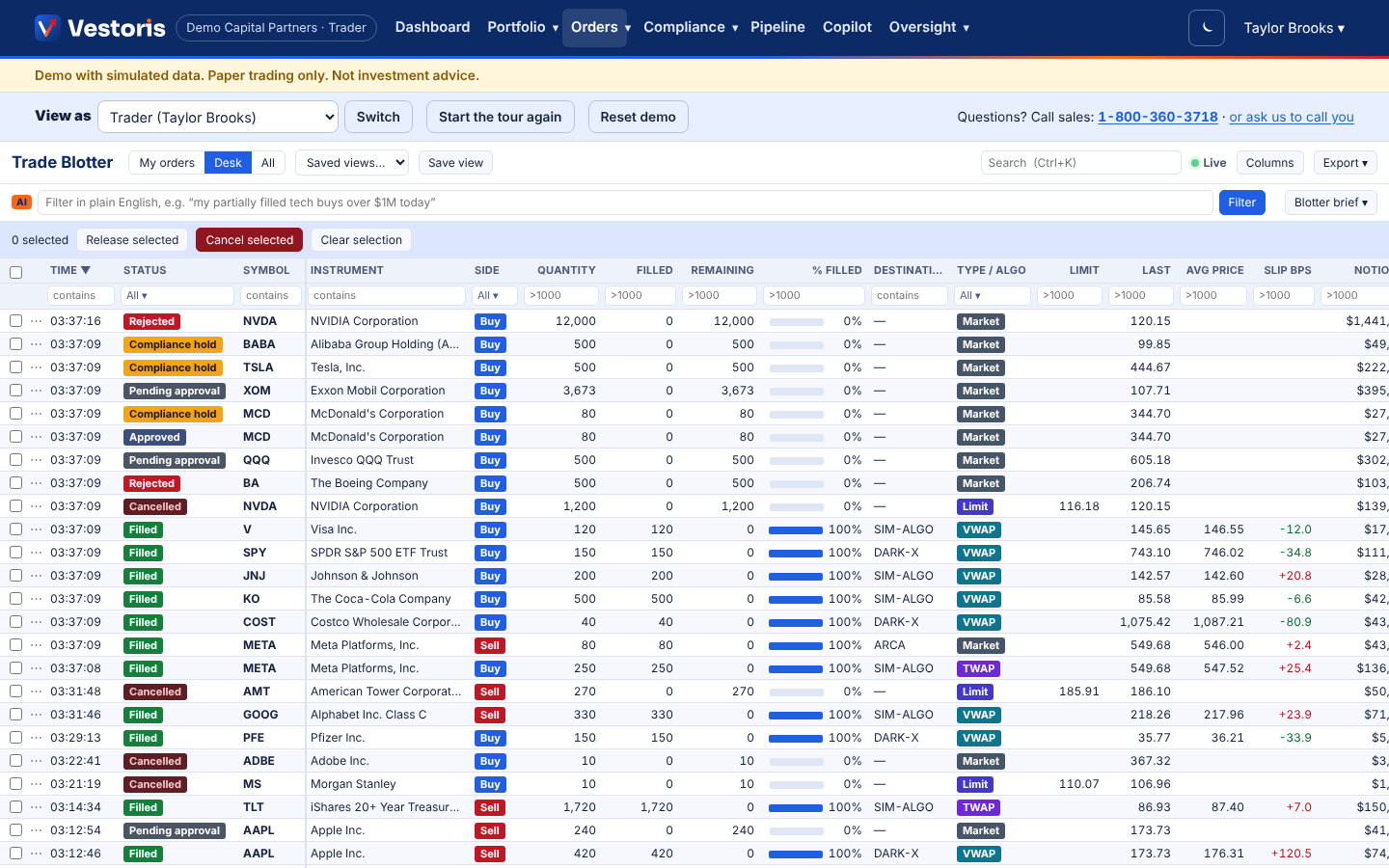Screen dimensions: 1389x868
Task: Open row actions menu for the SPY order
Action: (x=37, y=553)
